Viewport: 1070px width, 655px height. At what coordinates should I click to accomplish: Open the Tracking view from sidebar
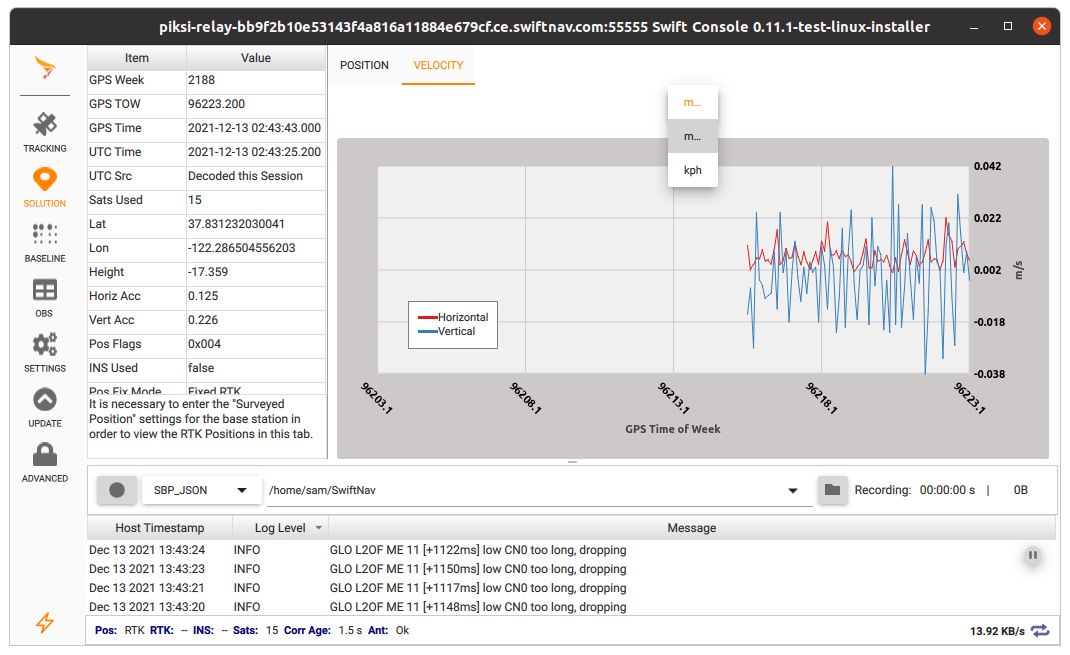tap(45, 132)
